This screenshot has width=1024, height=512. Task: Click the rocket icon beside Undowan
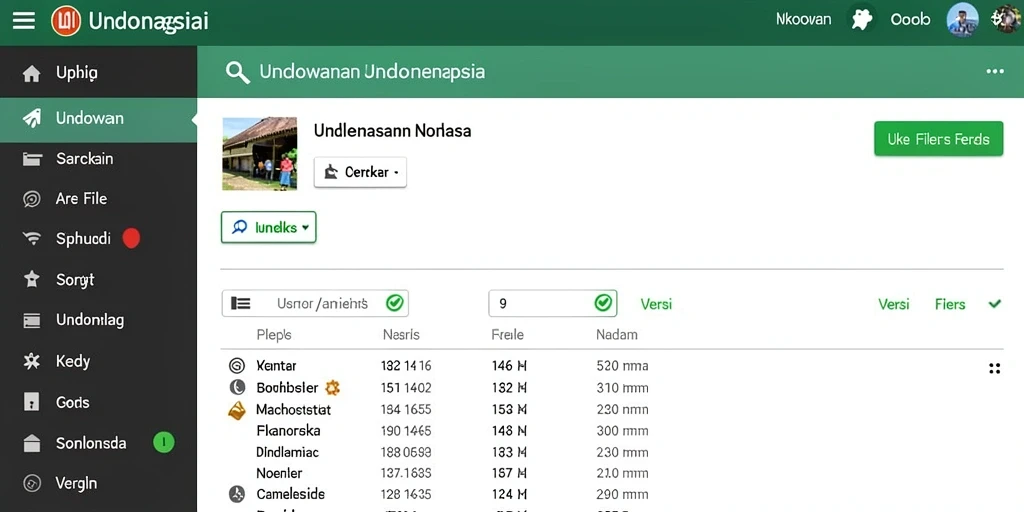pos(31,118)
